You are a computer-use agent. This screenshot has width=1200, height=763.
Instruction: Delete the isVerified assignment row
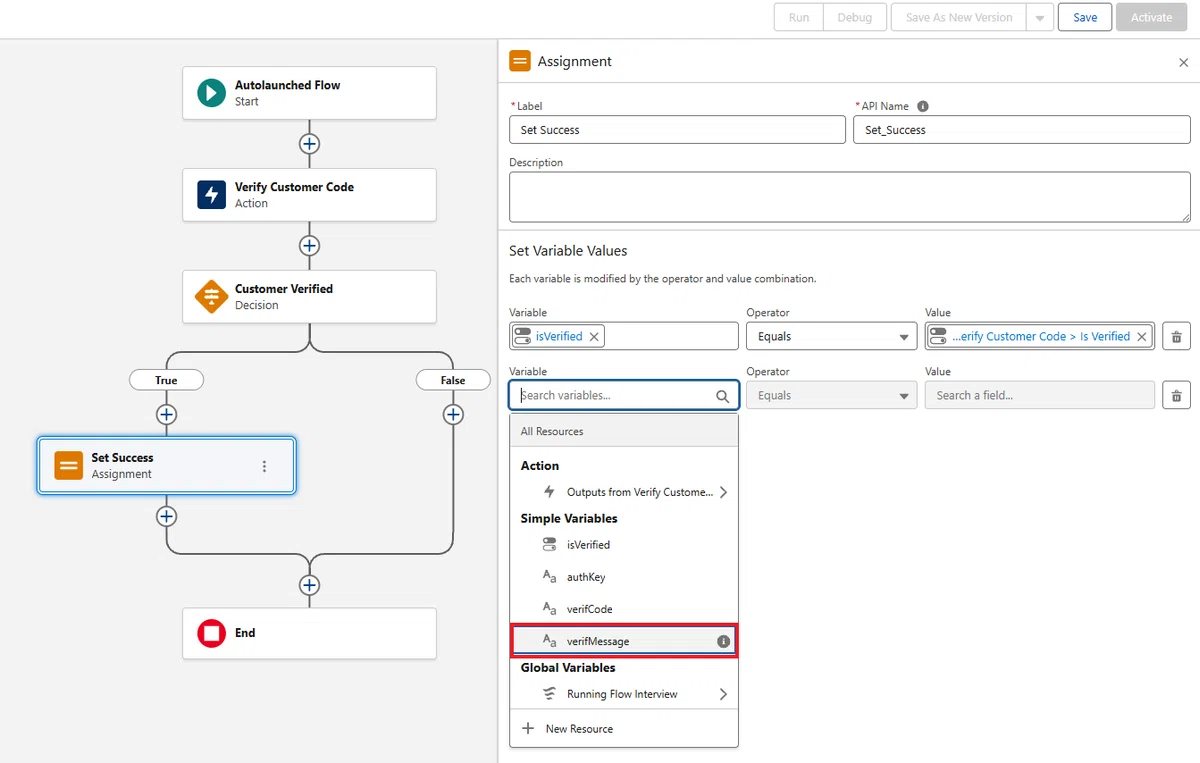[1176, 337]
